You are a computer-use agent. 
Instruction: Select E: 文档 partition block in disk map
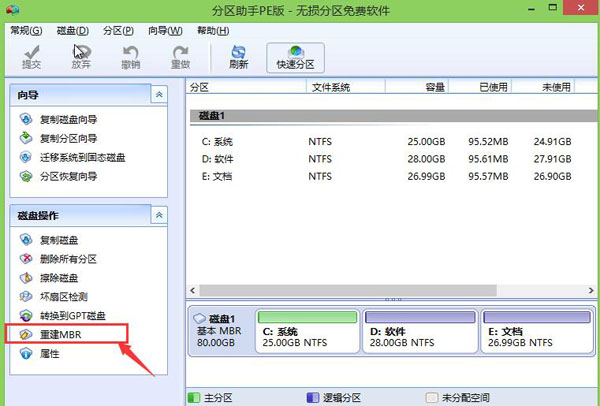tap(536, 331)
